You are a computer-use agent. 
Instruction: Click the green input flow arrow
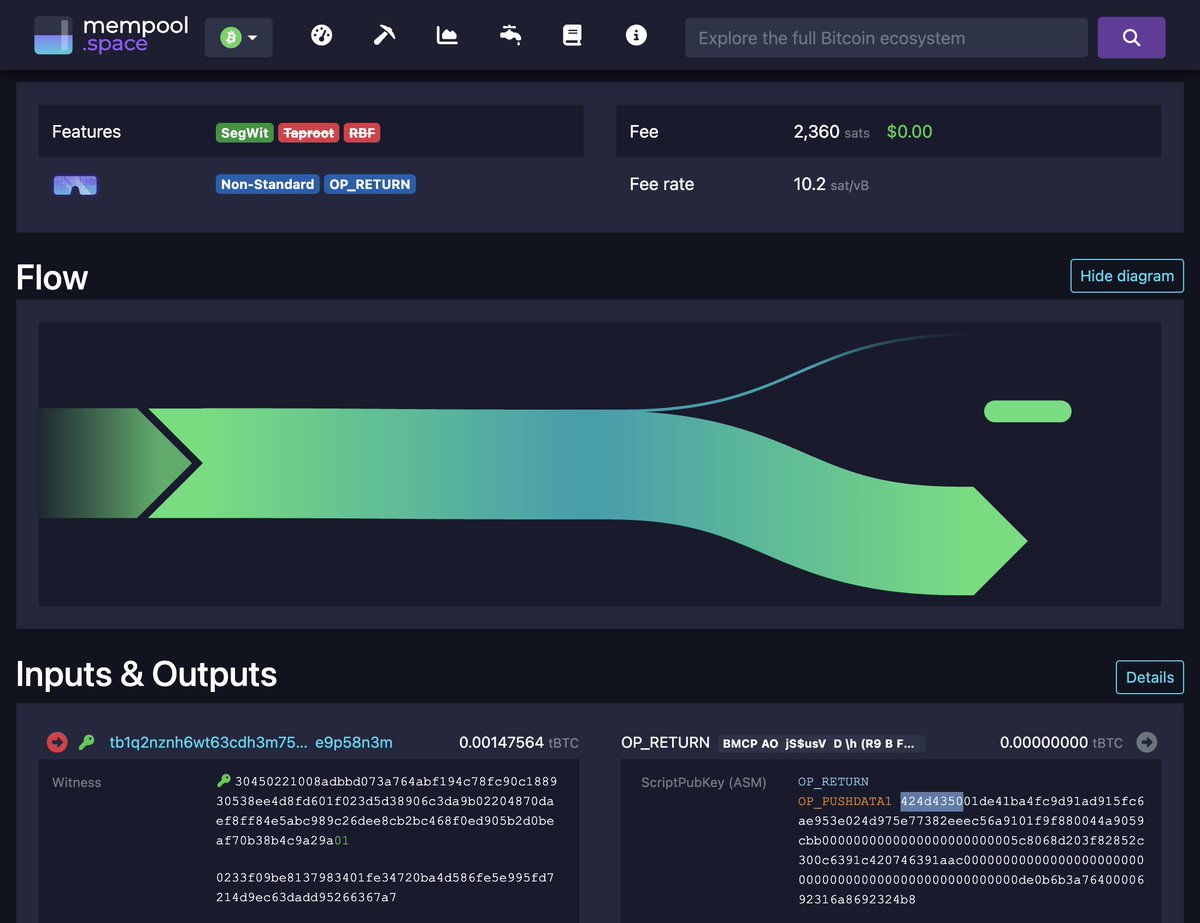click(115, 463)
